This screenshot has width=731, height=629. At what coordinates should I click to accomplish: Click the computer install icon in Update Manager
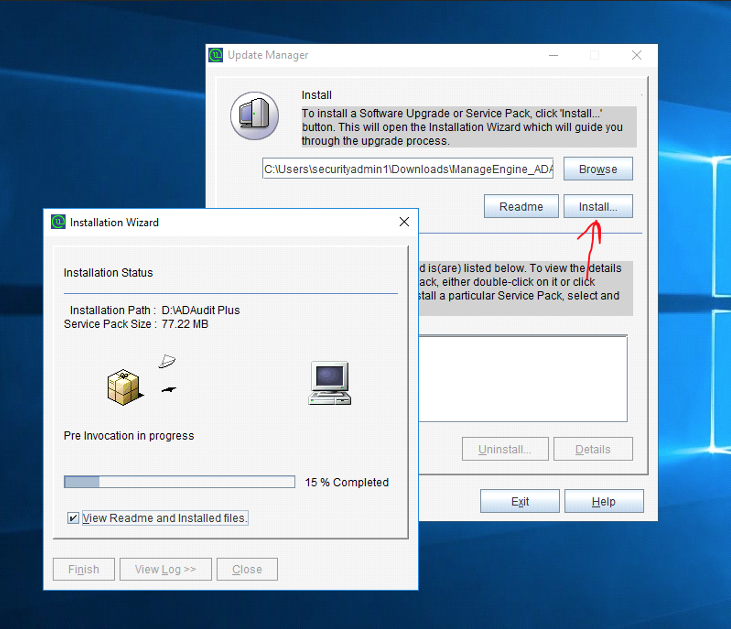tap(255, 116)
